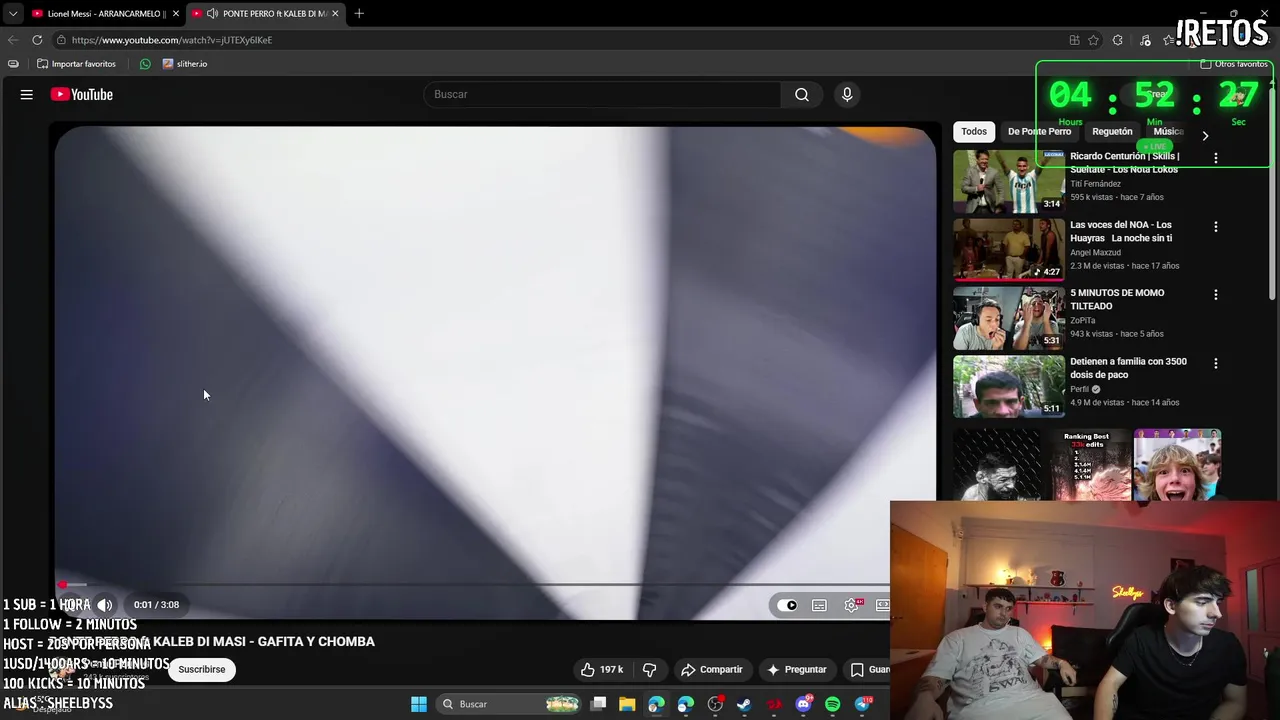Toggle the autoplay switch in player

pos(788,605)
